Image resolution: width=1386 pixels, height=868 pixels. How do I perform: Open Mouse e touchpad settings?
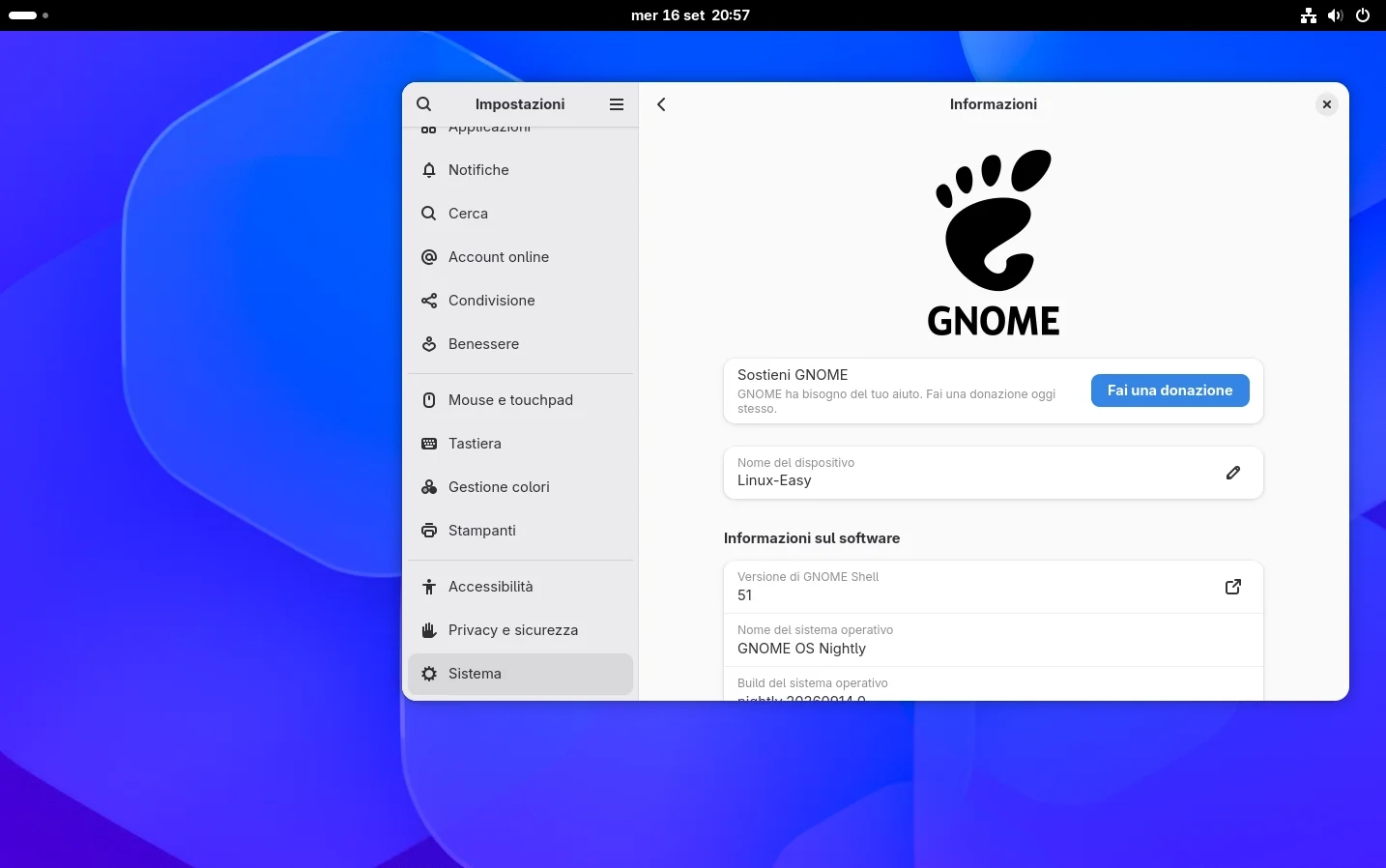click(x=521, y=400)
